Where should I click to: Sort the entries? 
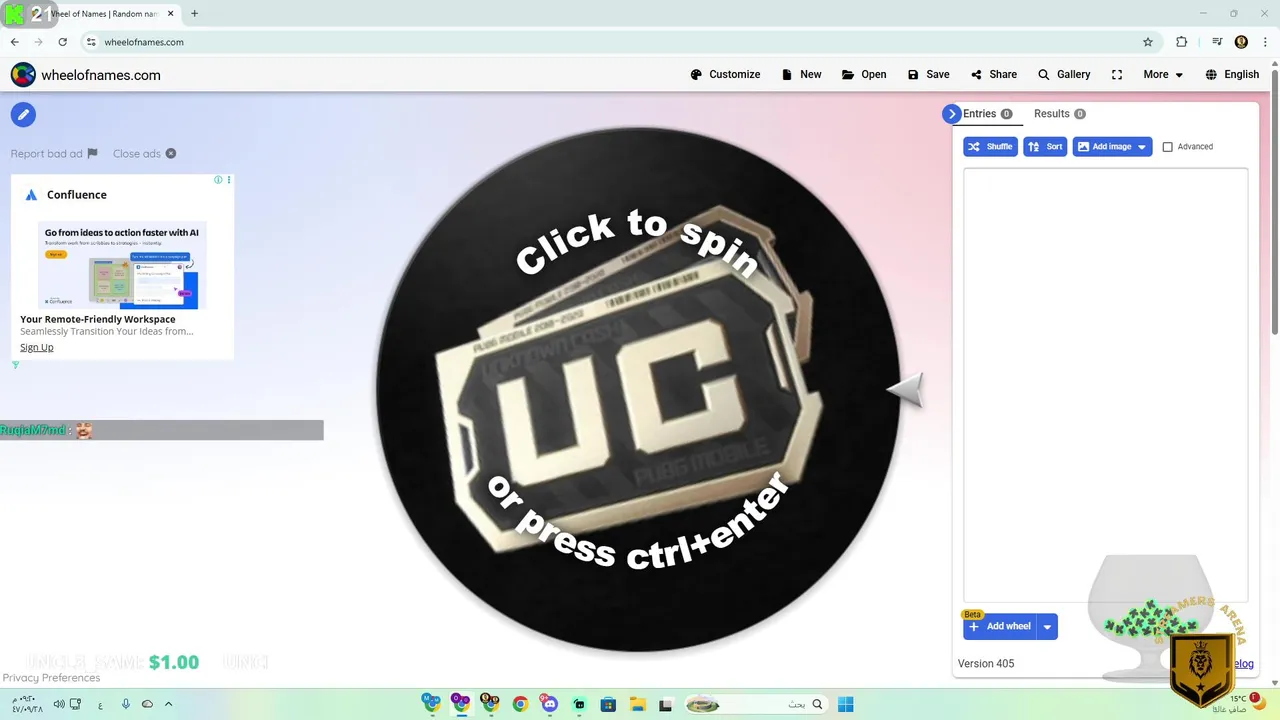(x=1045, y=146)
